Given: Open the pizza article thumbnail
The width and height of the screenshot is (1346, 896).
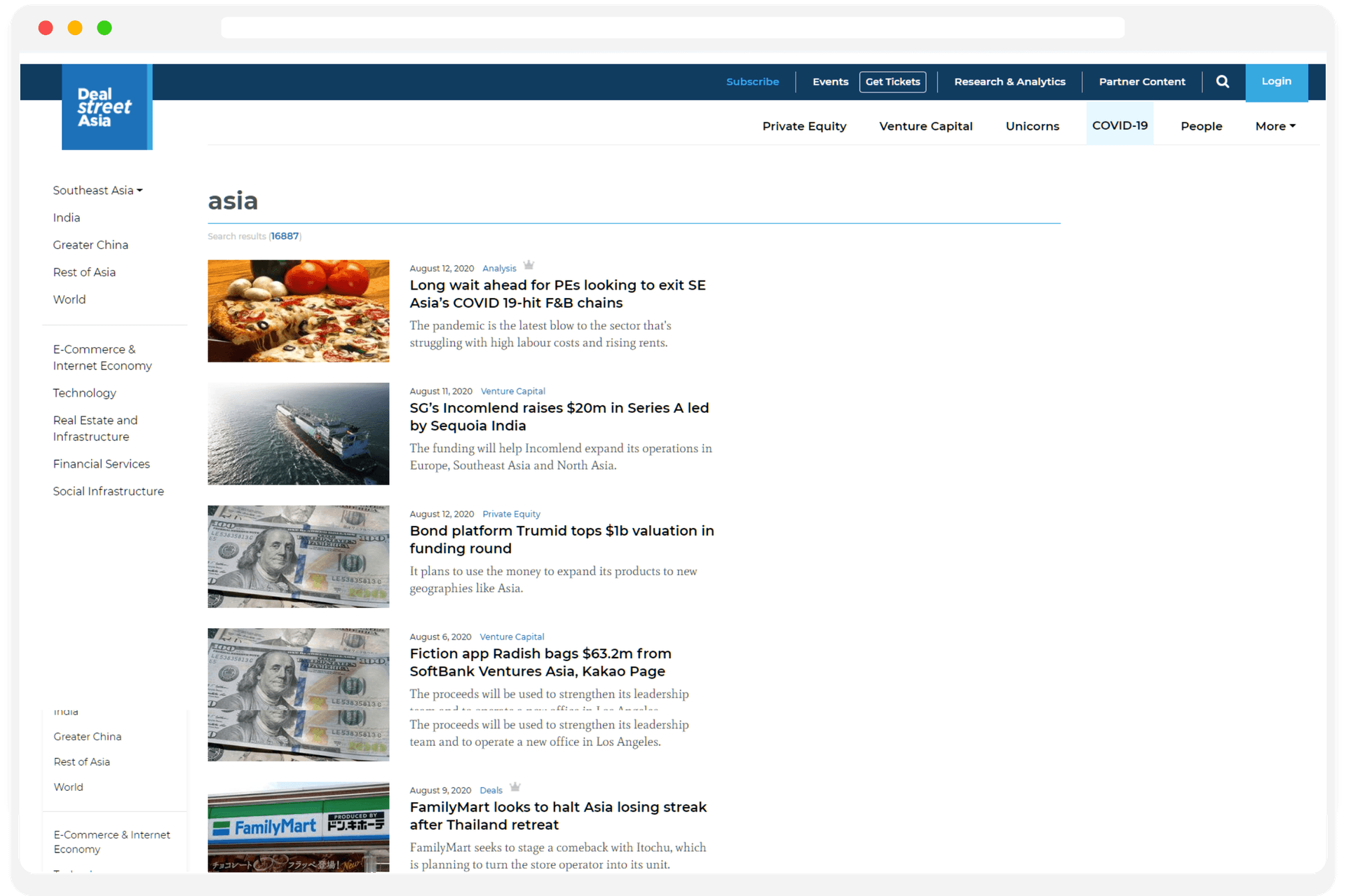Looking at the screenshot, I should 298,311.
